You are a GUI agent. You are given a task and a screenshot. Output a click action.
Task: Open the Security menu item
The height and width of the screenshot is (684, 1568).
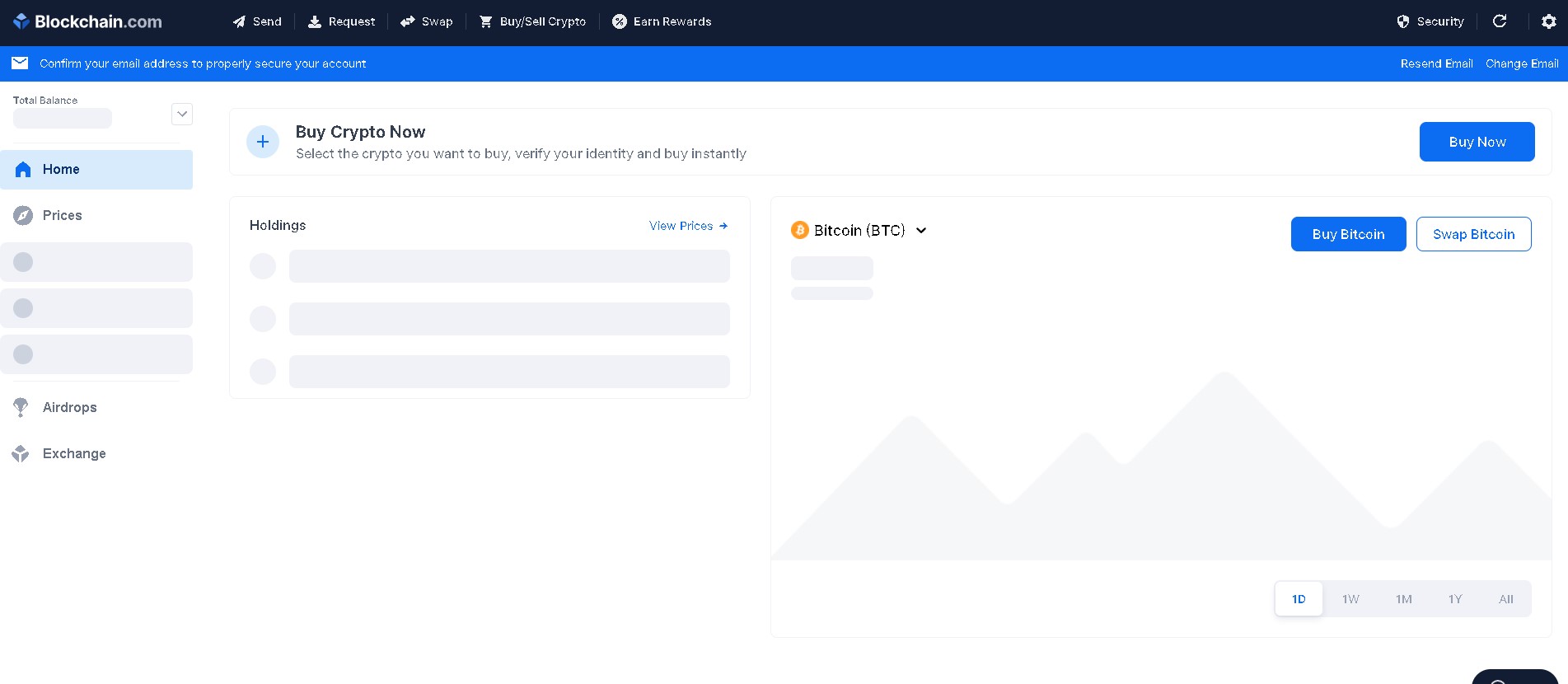[x=1430, y=21]
